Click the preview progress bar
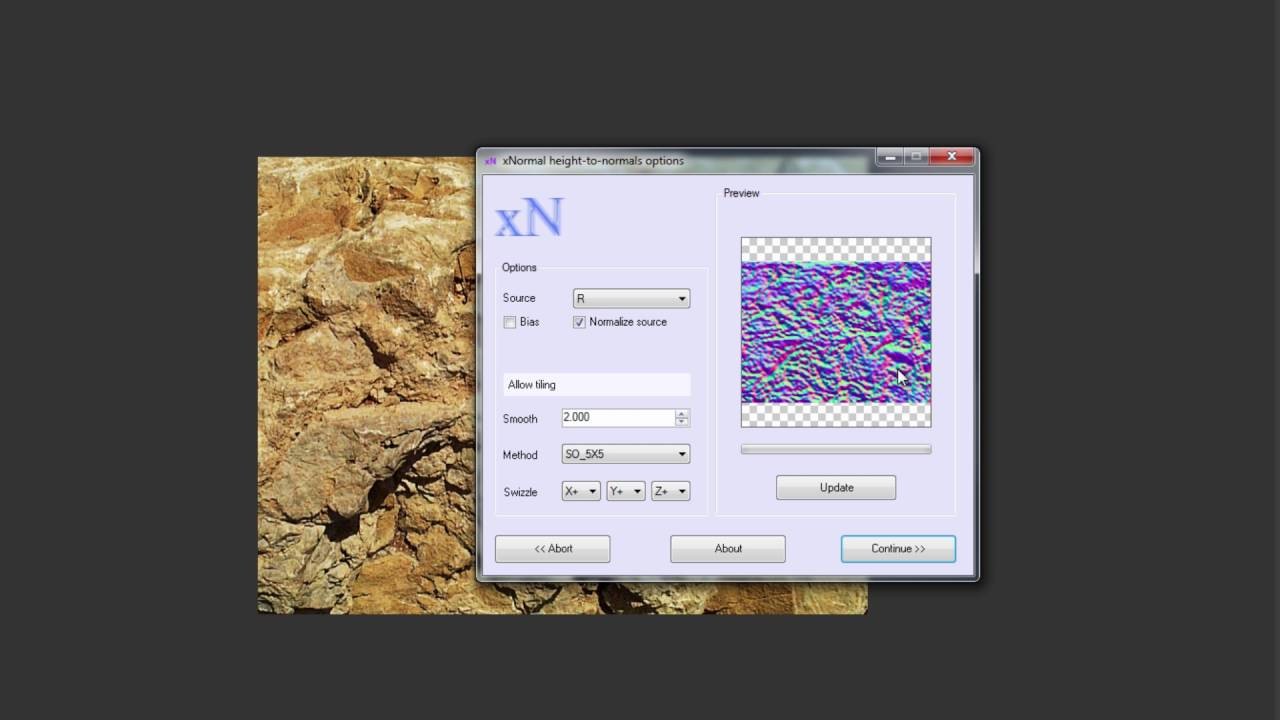The image size is (1280, 720). (x=836, y=450)
